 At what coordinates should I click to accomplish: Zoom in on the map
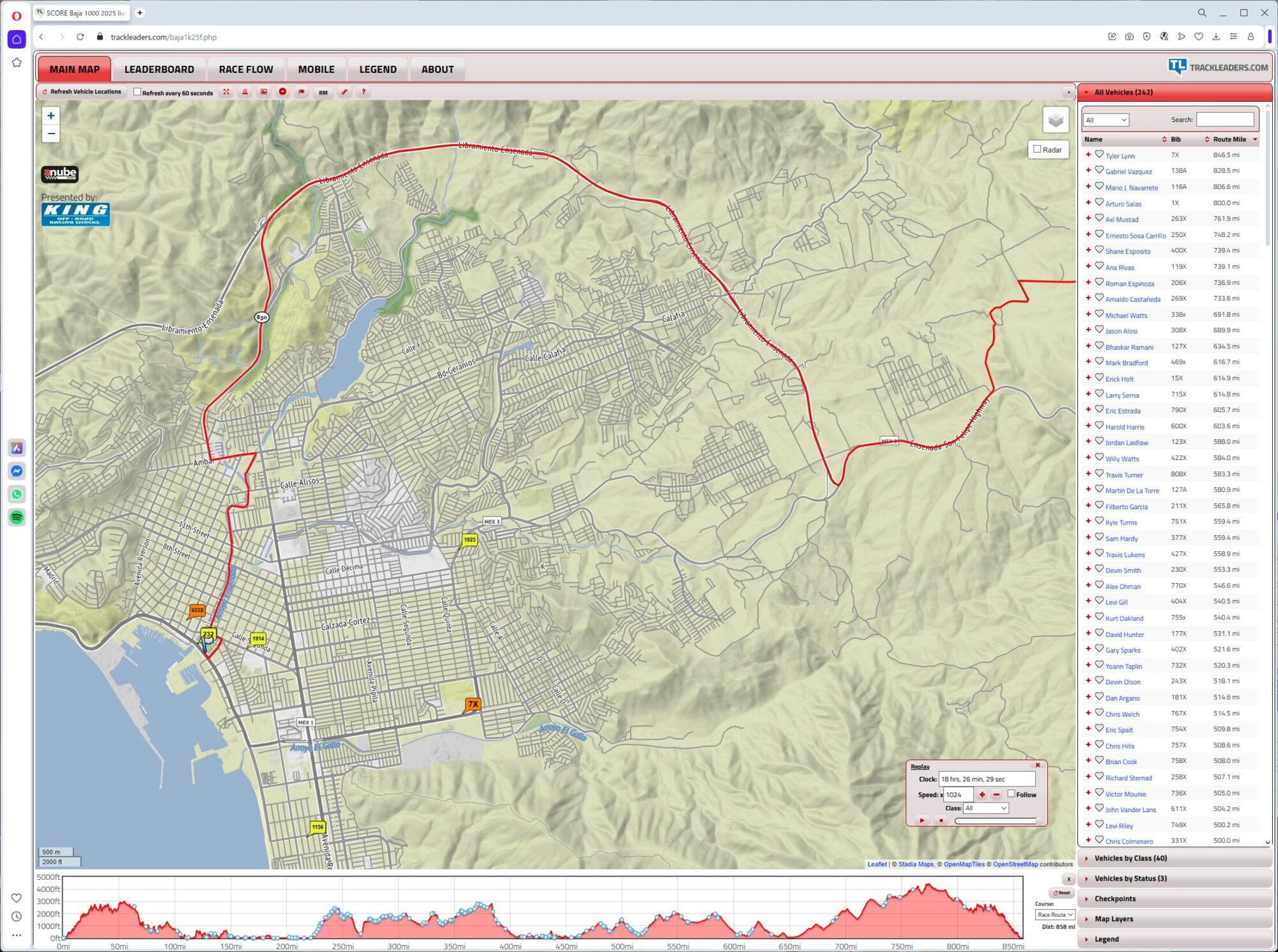coord(51,116)
